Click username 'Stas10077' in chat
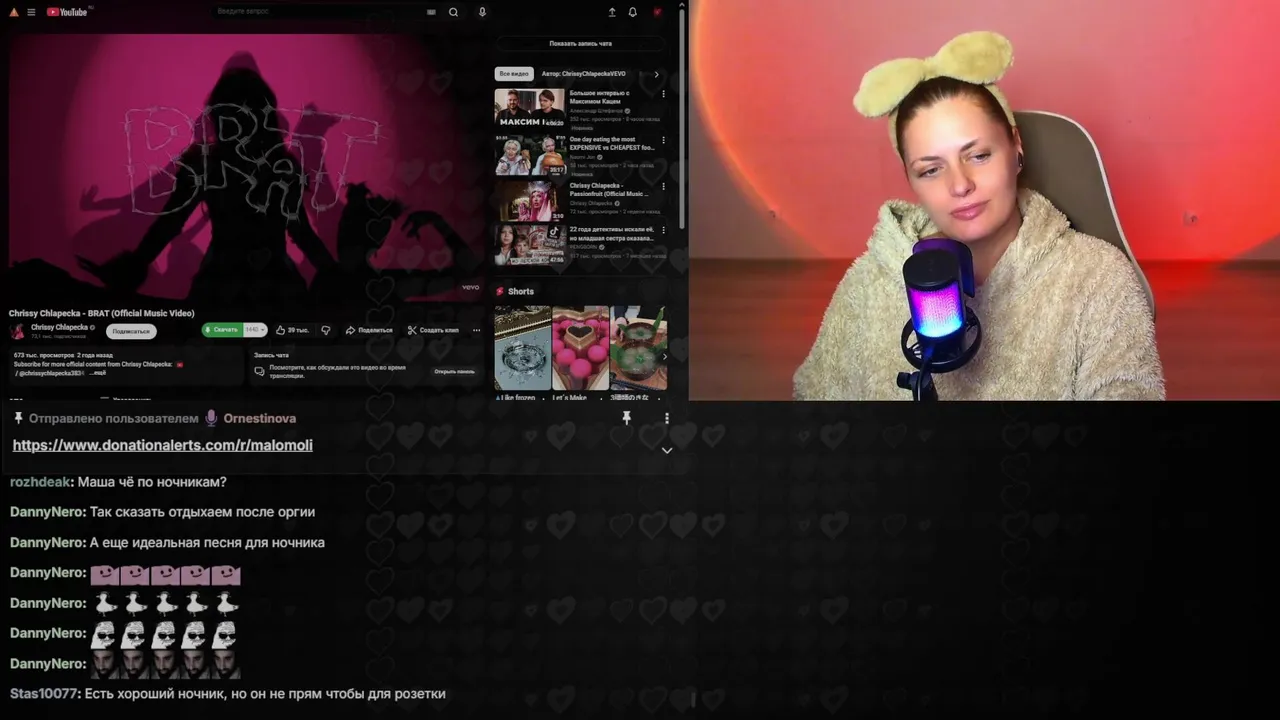This screenshot has height=720, width=1280. tap(43, 693)
